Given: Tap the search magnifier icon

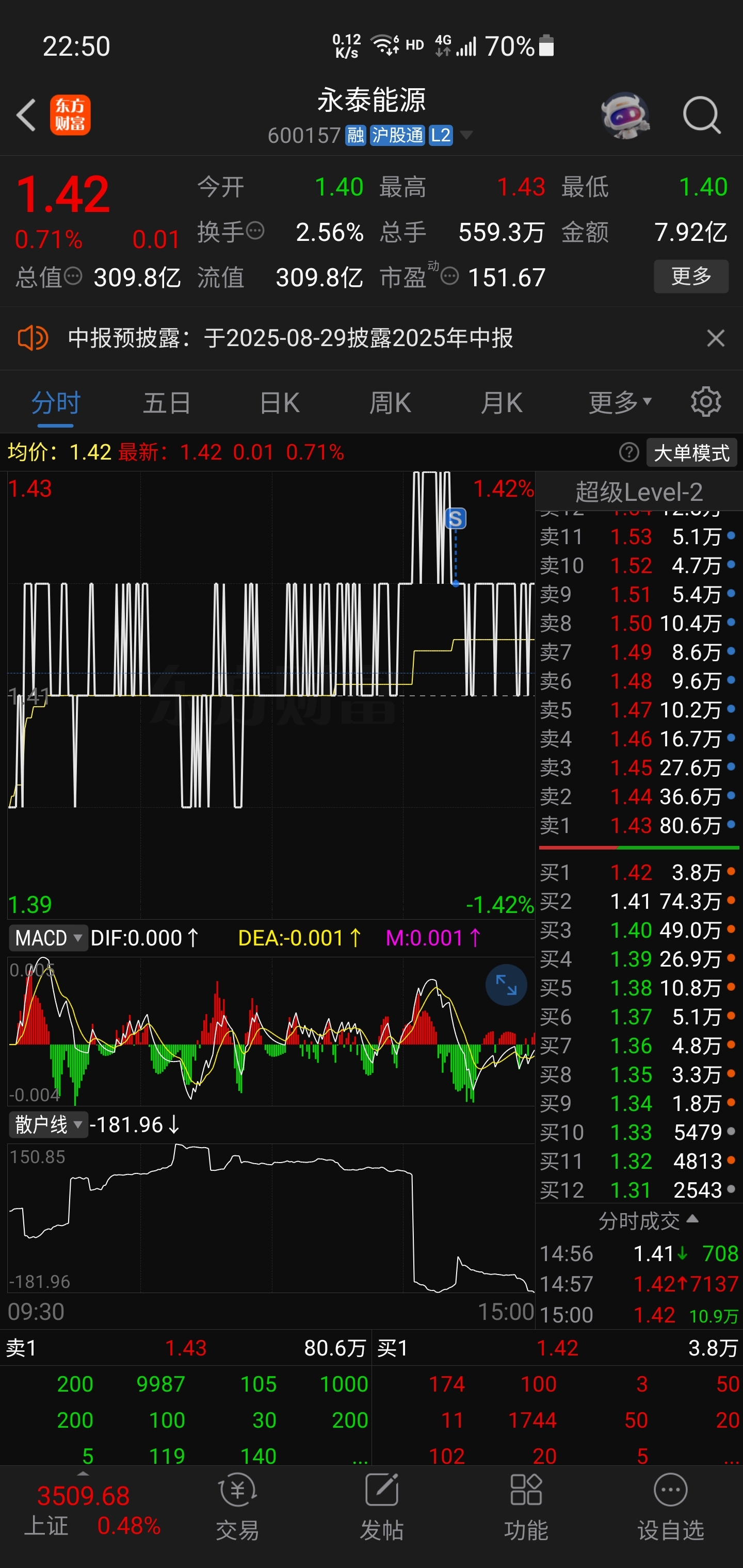Looking at the screenshot, I should (702, 115).
